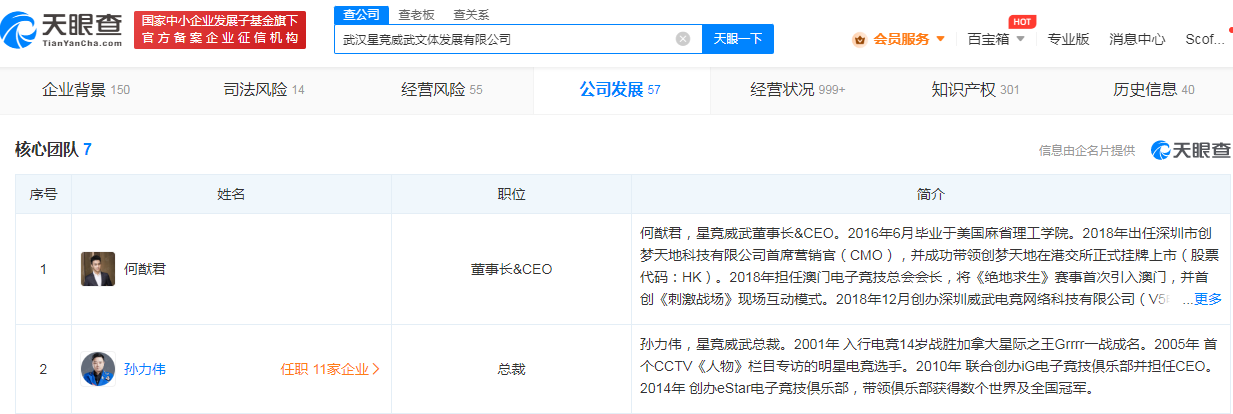1233x414 pixels.
Task: Select the 知识产权 tab
Action: [975, 90]
